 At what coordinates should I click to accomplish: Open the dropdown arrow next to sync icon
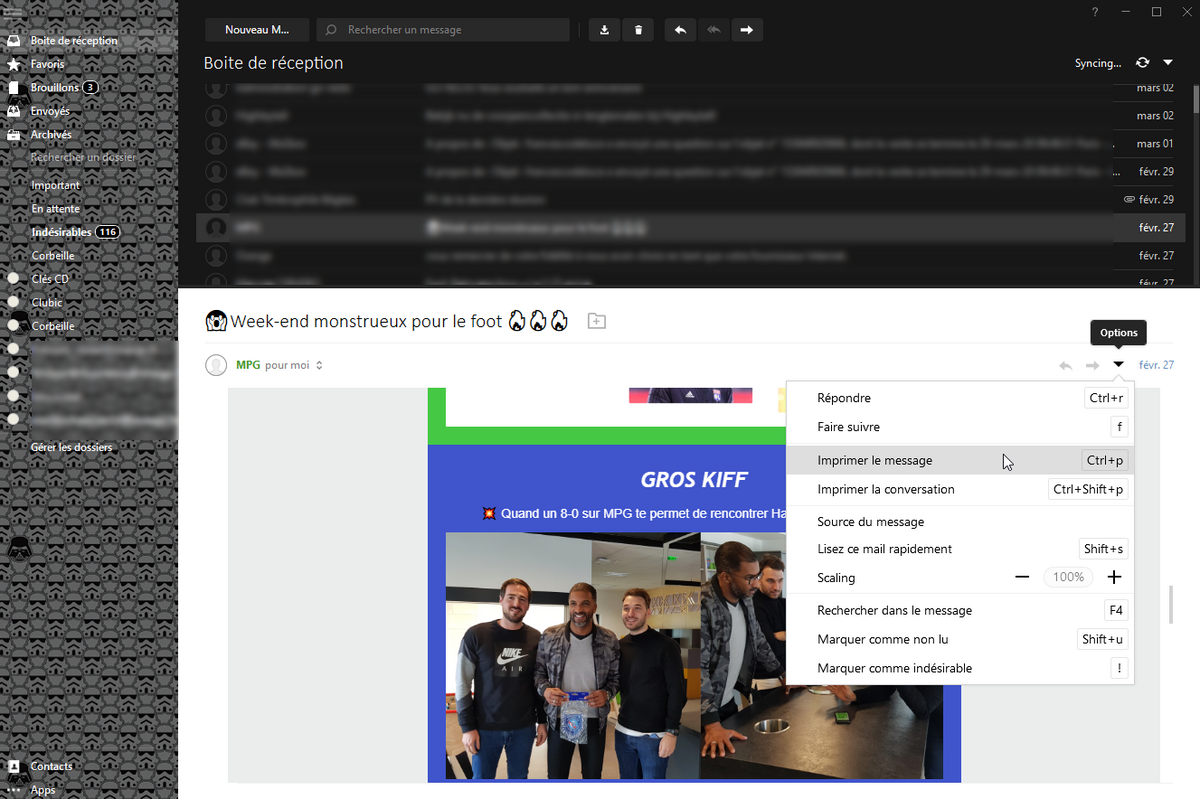pos(1168,63)
